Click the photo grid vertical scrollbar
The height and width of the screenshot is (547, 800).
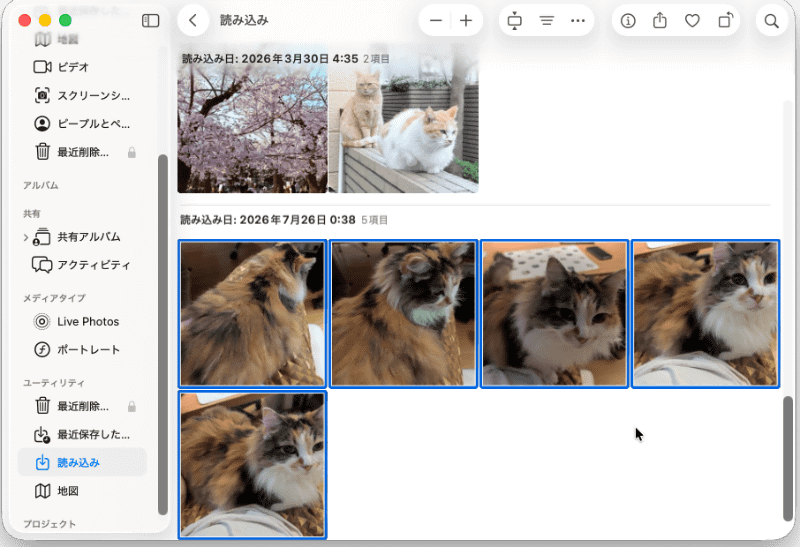[x=788, y=458]
